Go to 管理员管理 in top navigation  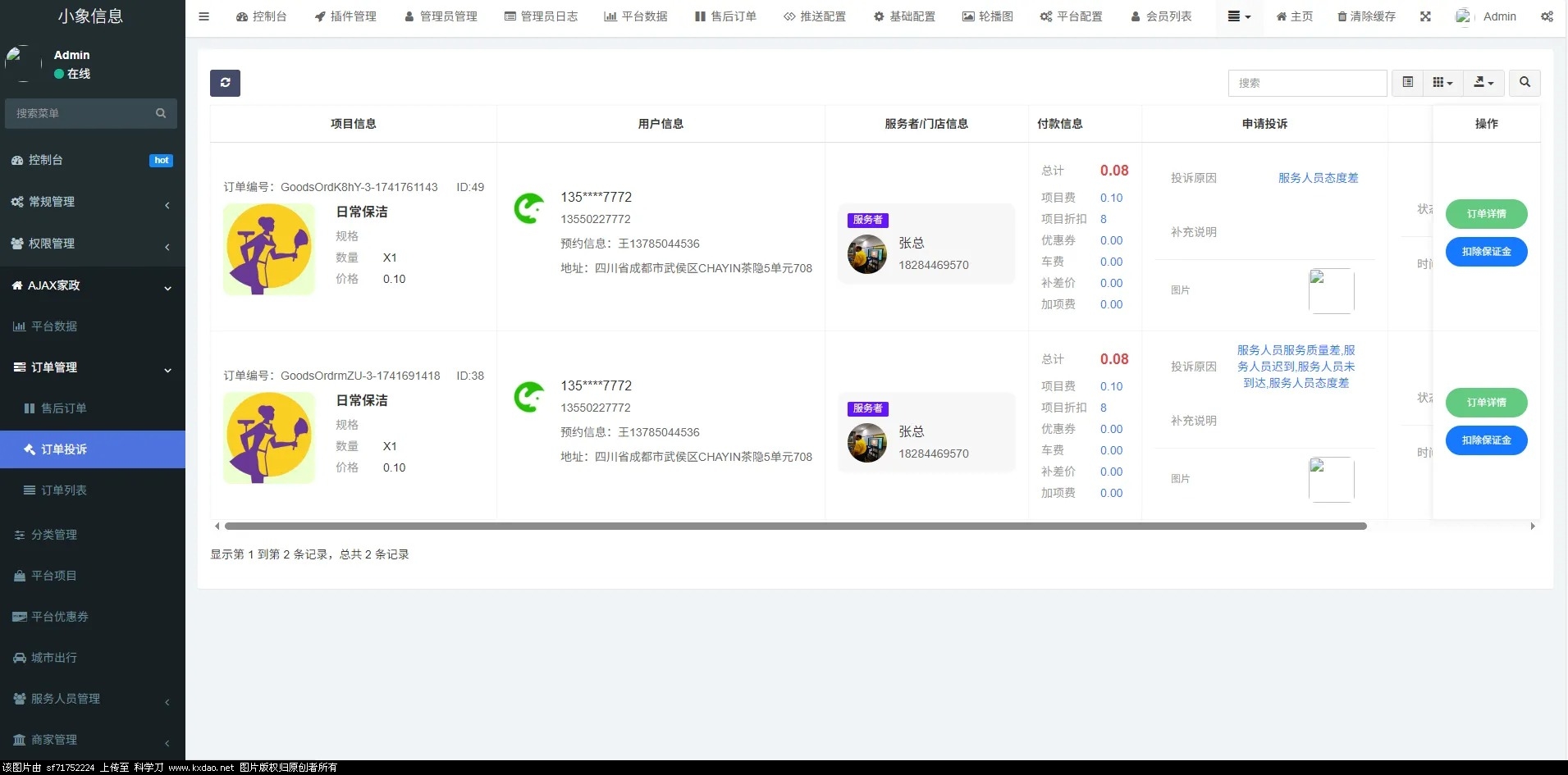pos(441,16)
